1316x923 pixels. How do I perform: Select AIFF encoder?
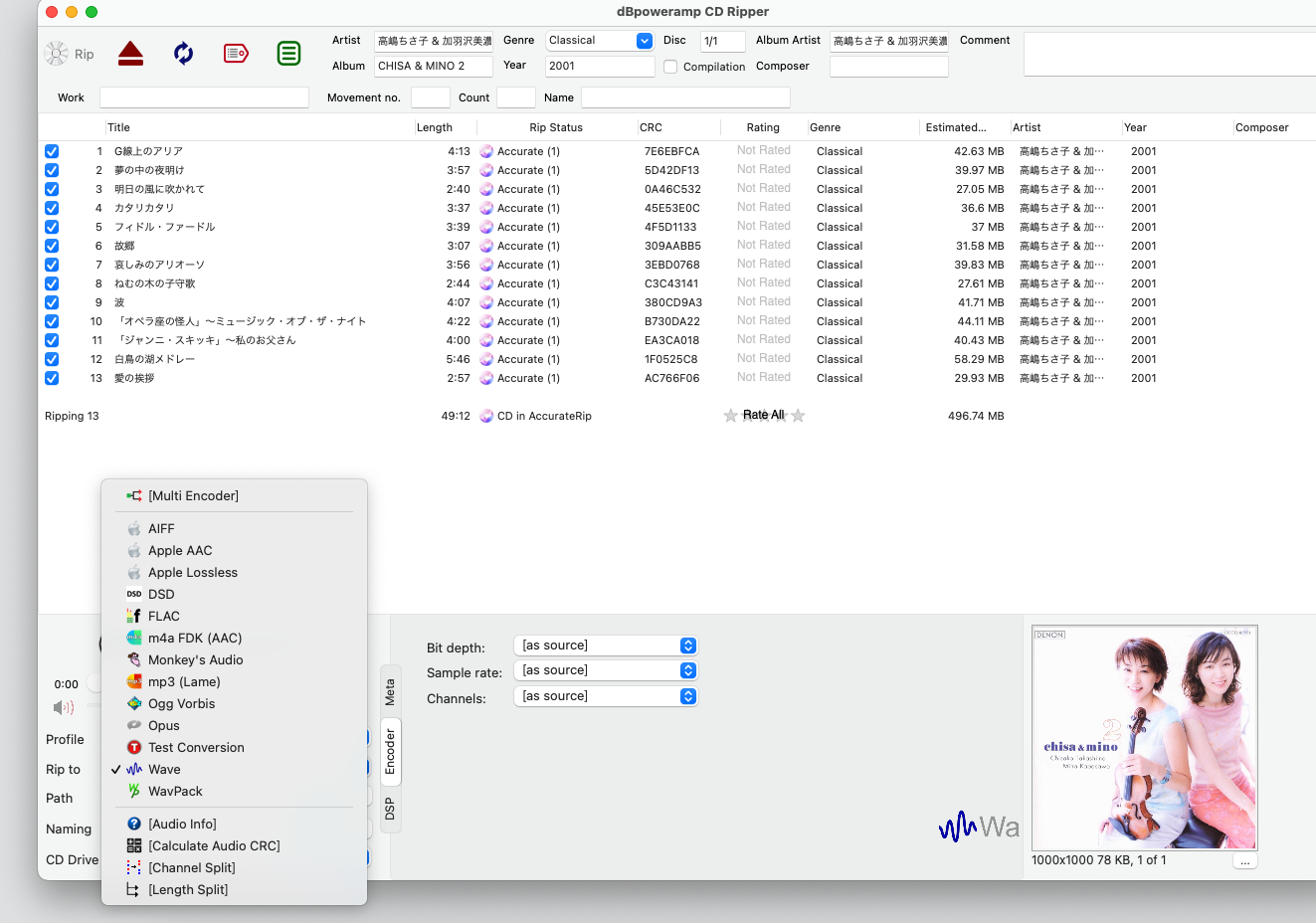click(235, 528)
